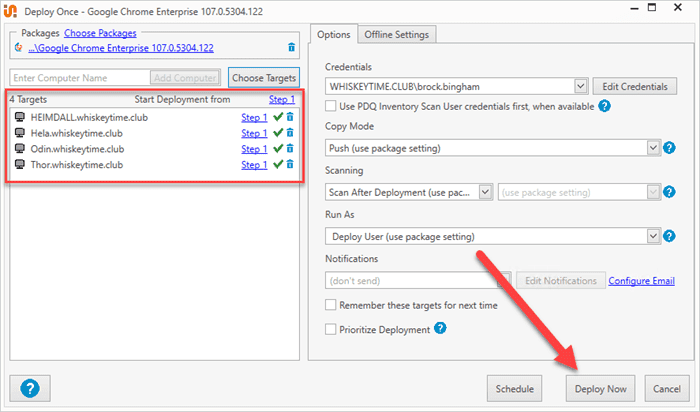Viewport: 700px width, 412px height.
Task: Select the Odin.whiskeytime.club target row
Action: [154, 149]
